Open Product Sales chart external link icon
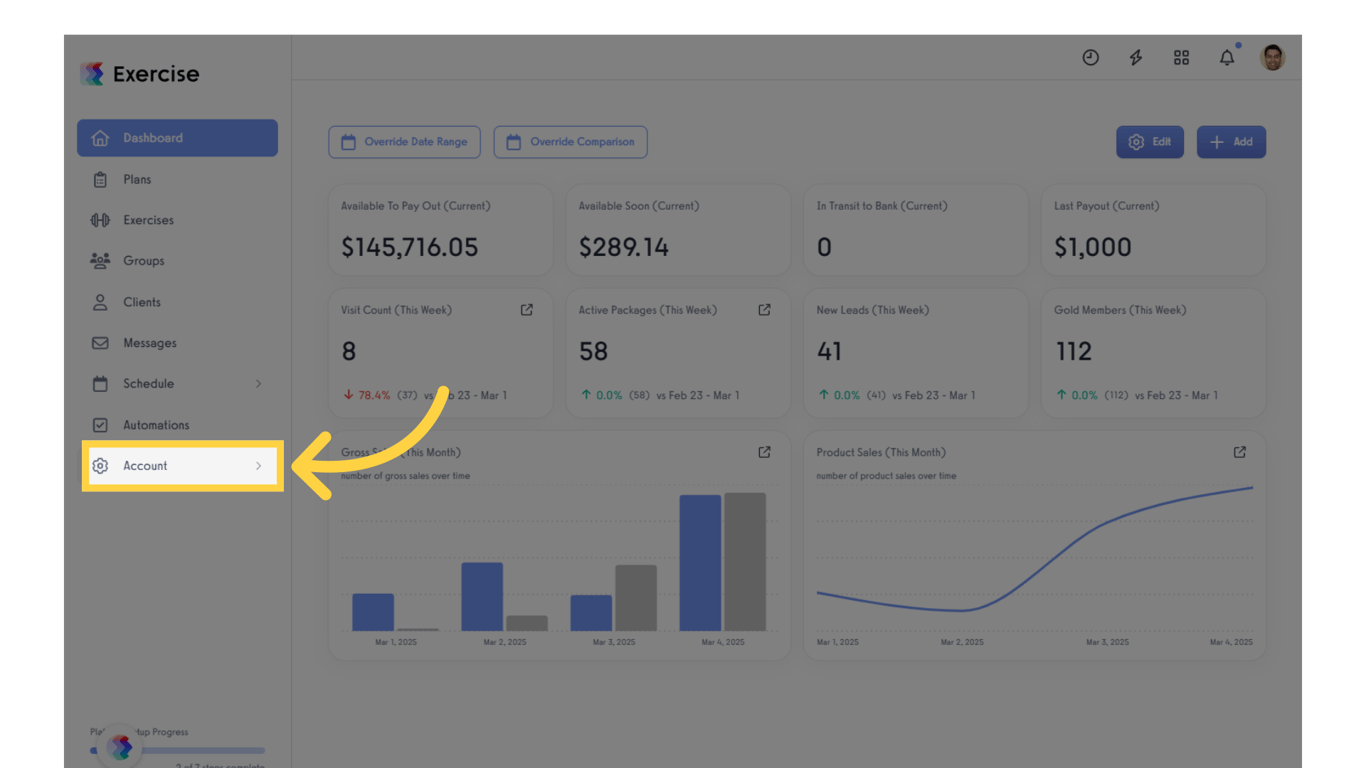 (x=1240, y=452)
